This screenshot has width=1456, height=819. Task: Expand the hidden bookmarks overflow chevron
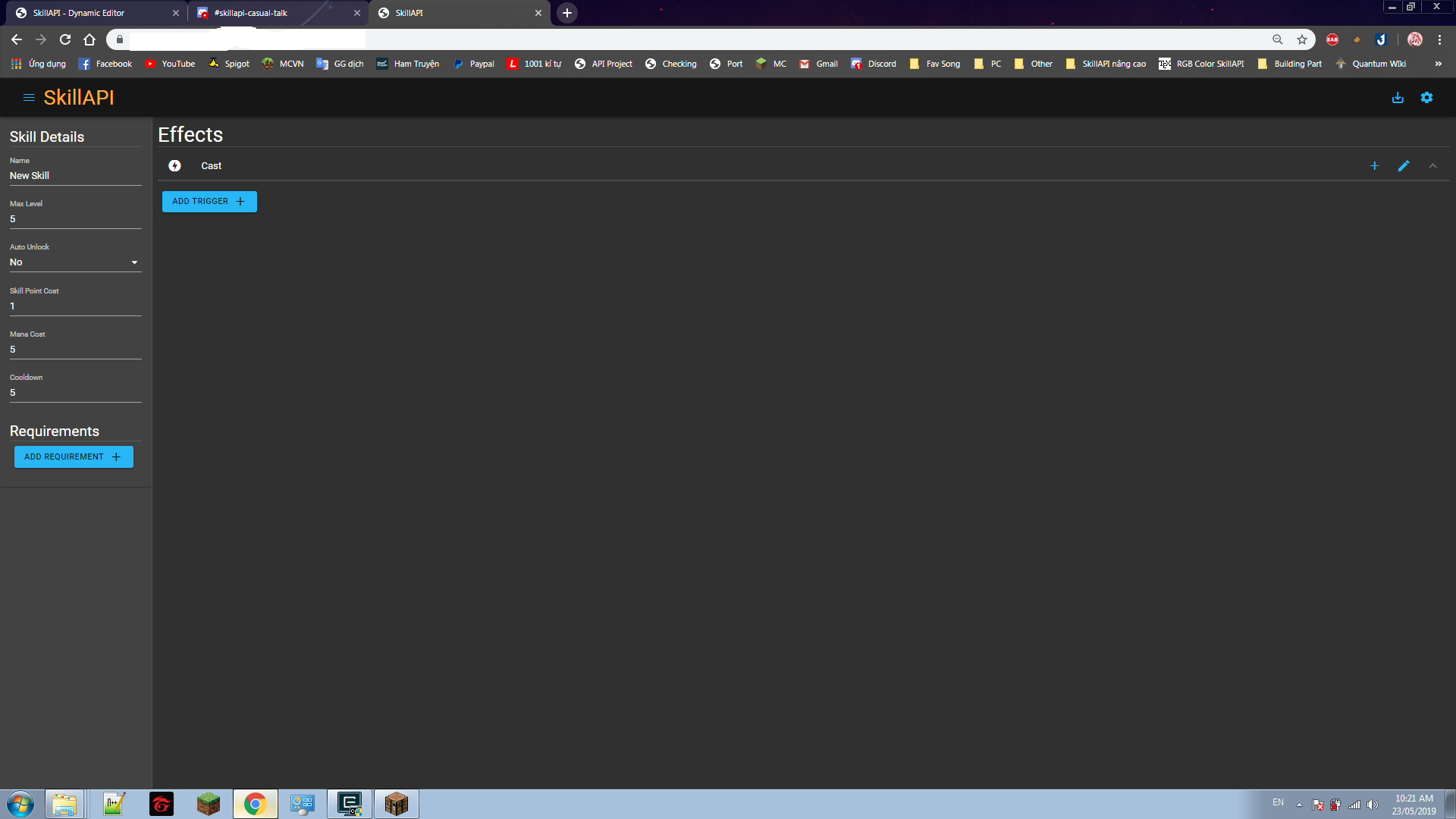(x=1438, y=64)
